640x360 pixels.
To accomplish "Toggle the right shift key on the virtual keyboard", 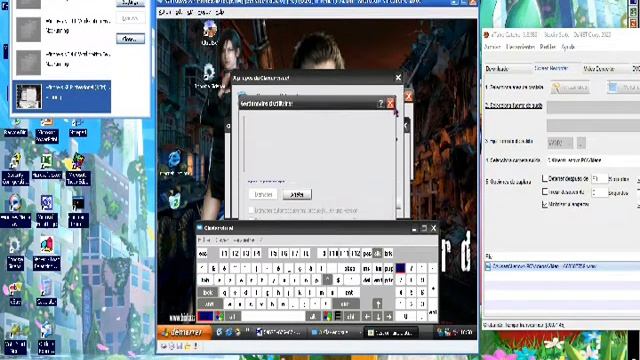I will [x=345, y=304].
